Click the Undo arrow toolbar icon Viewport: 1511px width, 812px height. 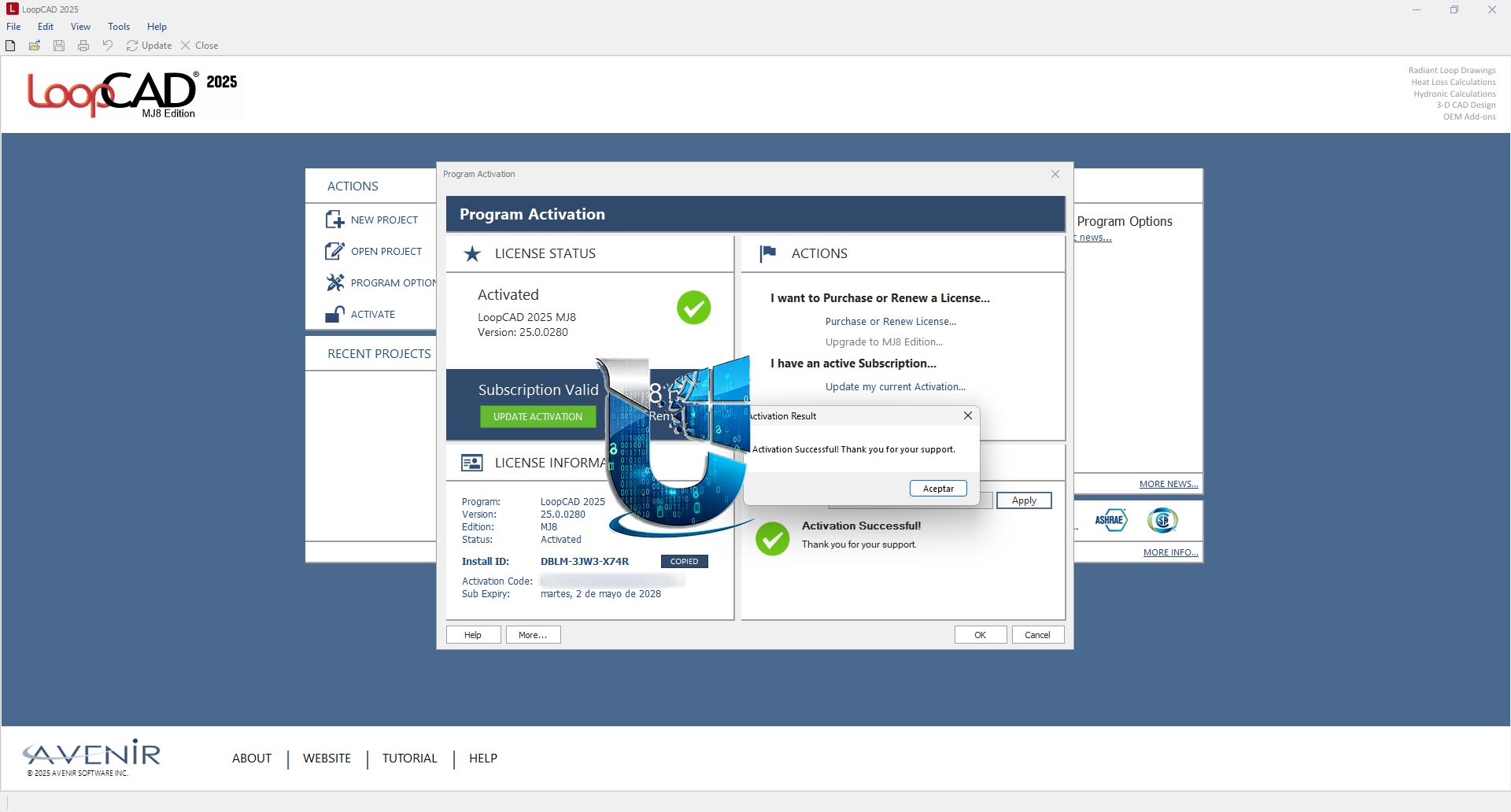108,46
